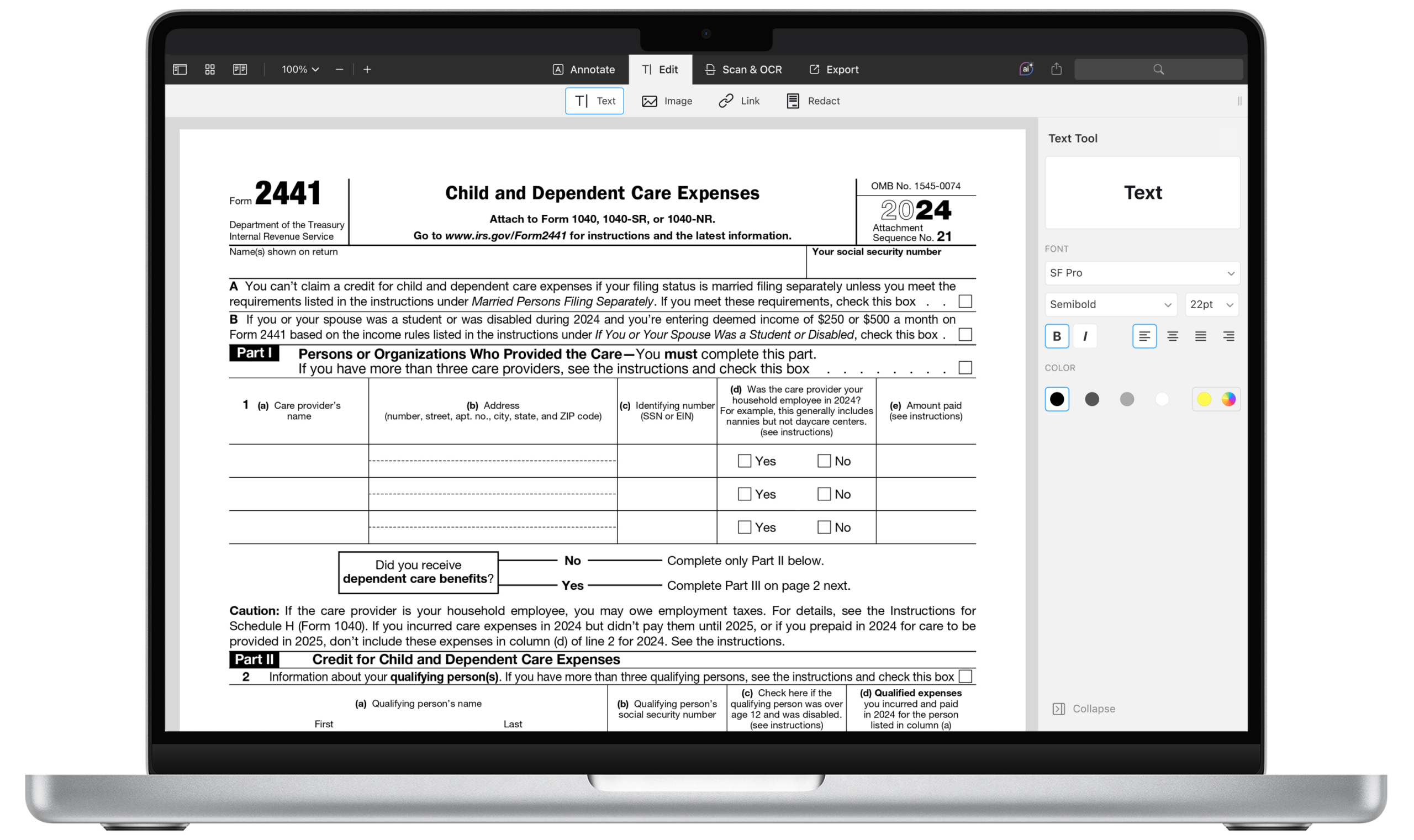Align text left
1414x840 pixels.
[x=1144, y=336]
